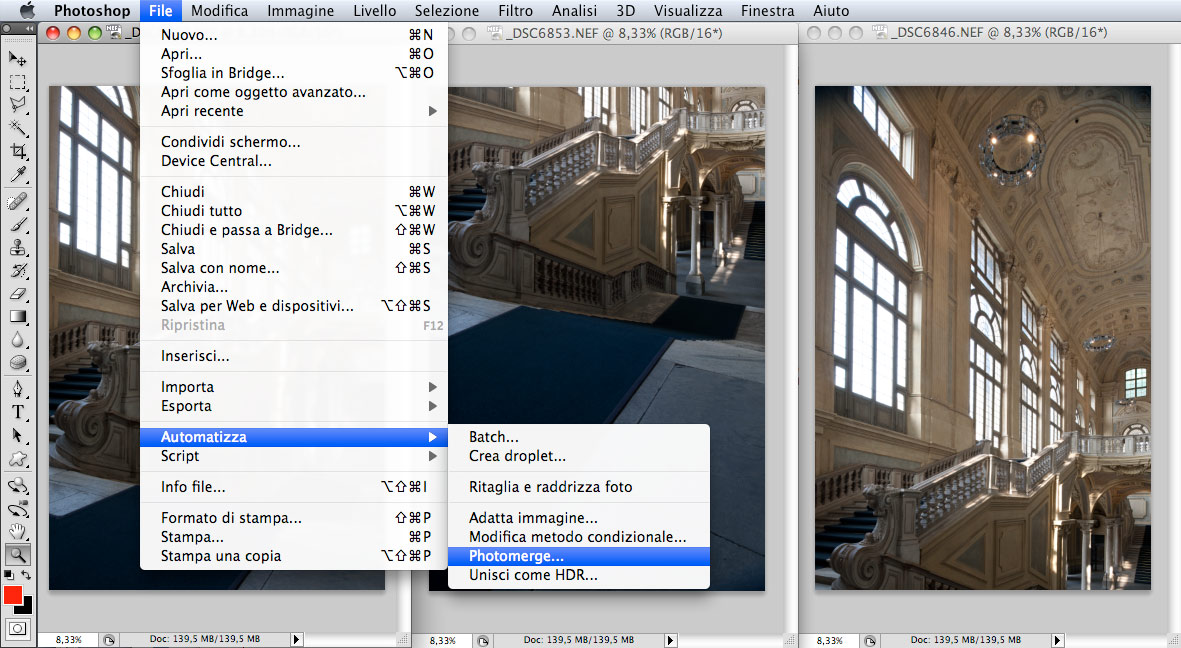Click zoom field 8,33% in _DSC6846.NEF window

[829, 640]
